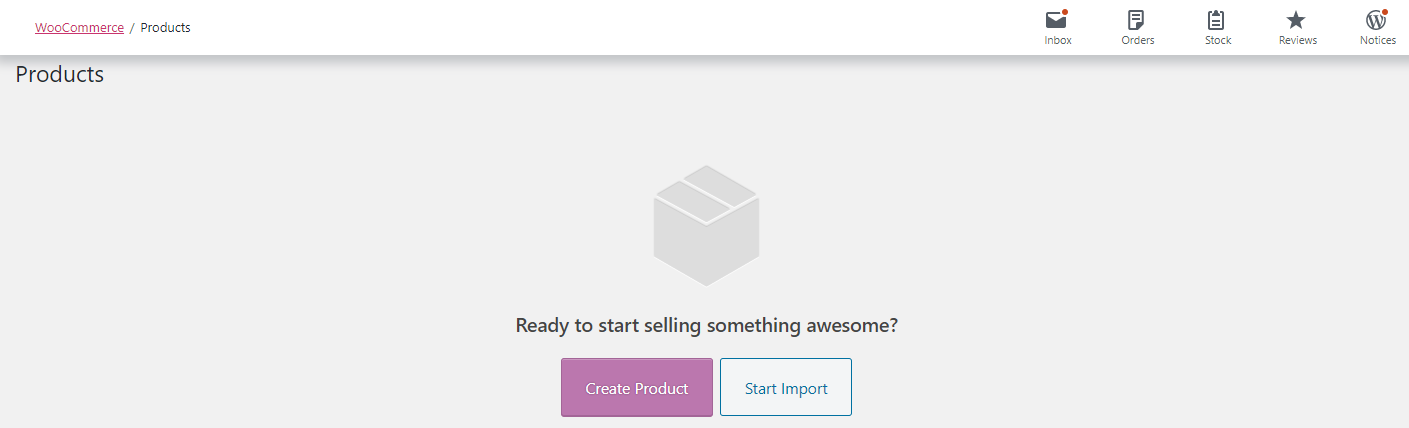This screenshot has width=1409, height=428.
Task: Open the Inbox envelope icon
Action: [x=1056, y=20]
